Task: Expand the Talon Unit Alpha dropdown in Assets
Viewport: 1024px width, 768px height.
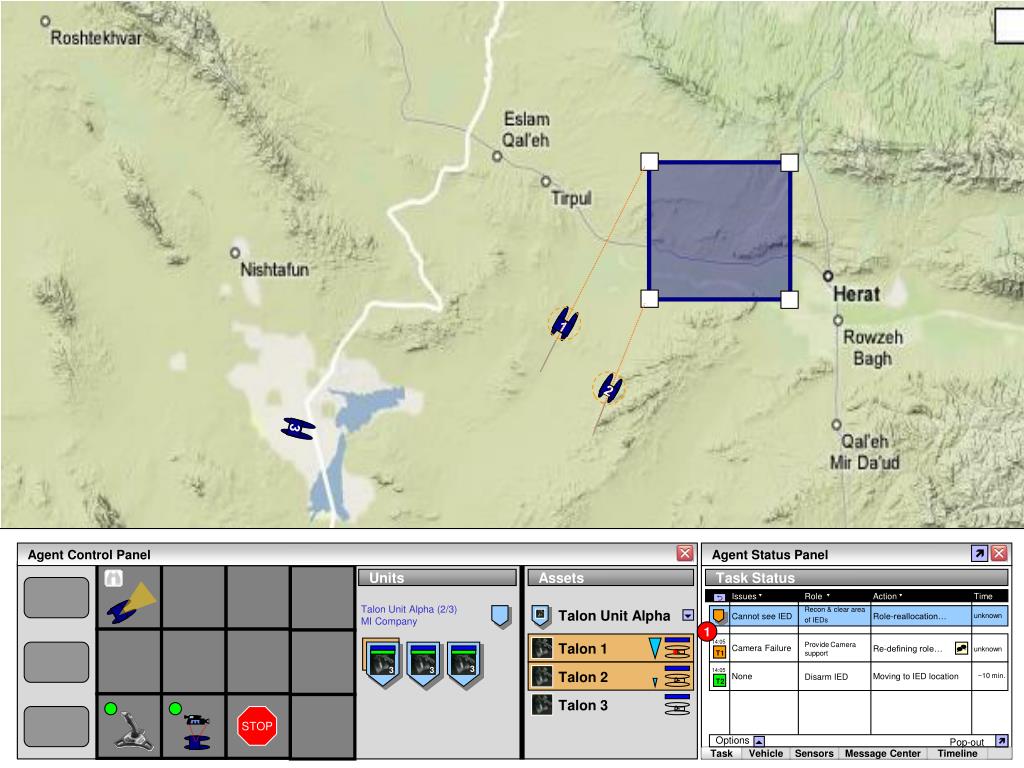Action: [687, 615]
